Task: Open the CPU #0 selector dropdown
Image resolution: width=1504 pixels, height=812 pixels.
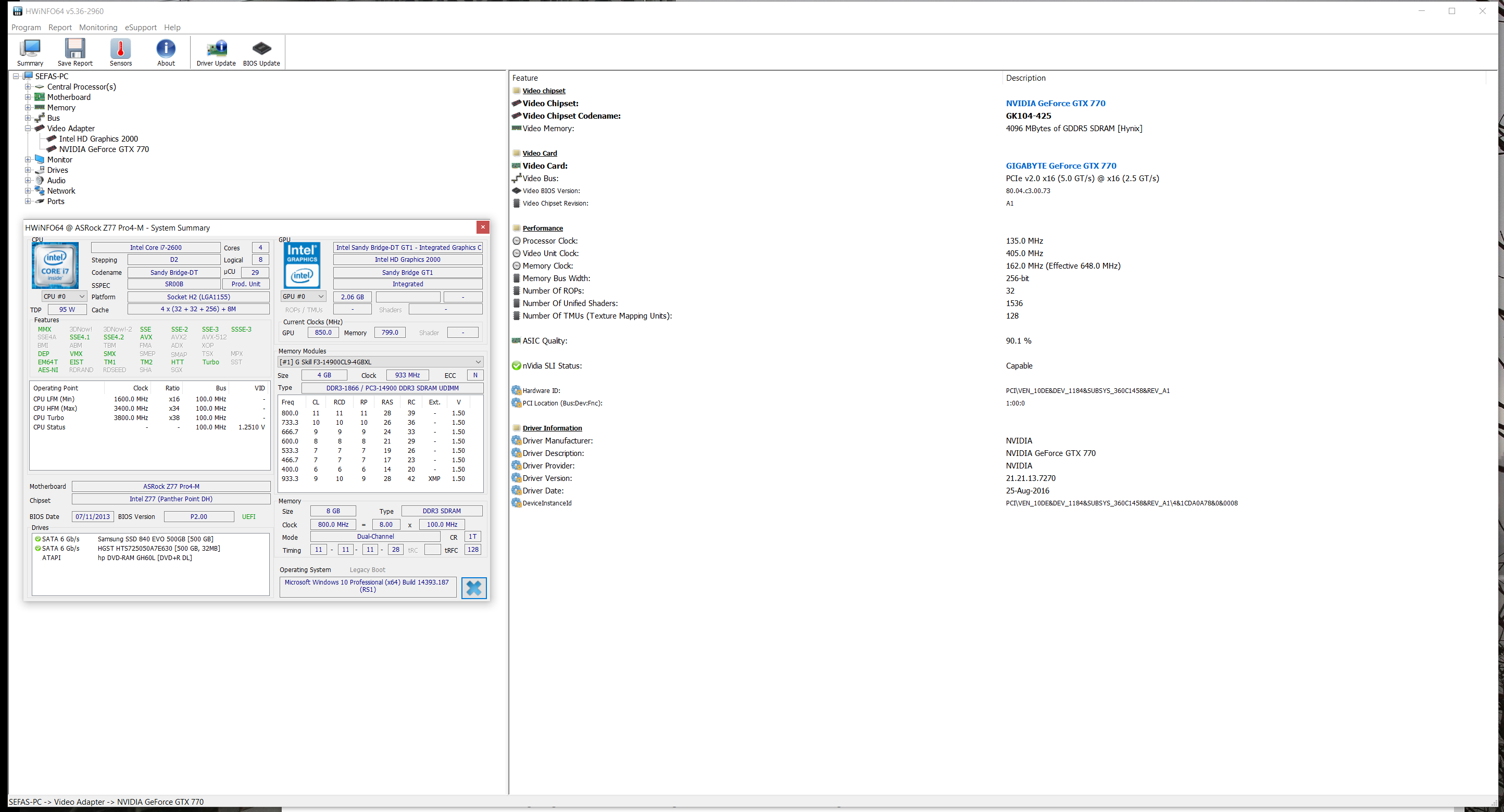Action: click(x=64, y=297)
